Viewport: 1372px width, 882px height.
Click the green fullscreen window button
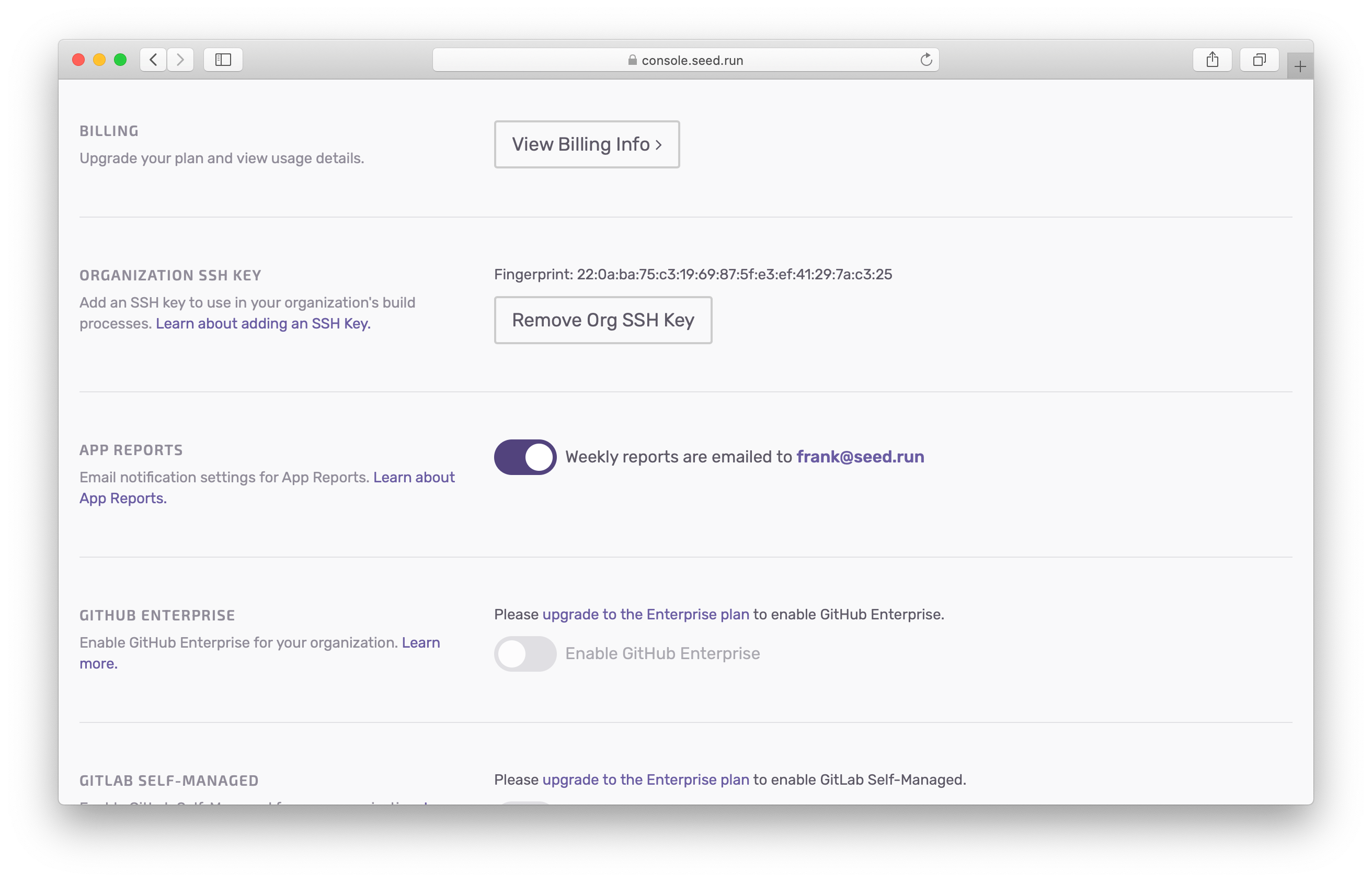[120, 60]
